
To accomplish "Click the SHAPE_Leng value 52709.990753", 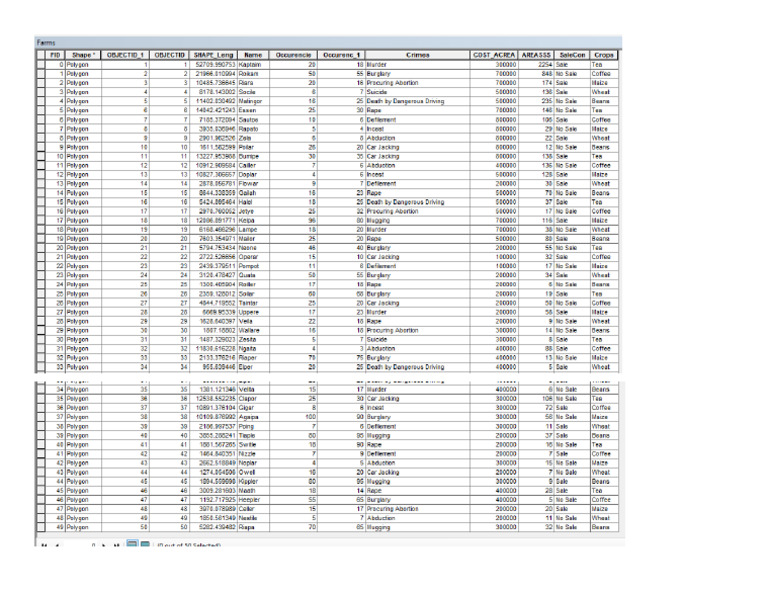I will point(215,65).
